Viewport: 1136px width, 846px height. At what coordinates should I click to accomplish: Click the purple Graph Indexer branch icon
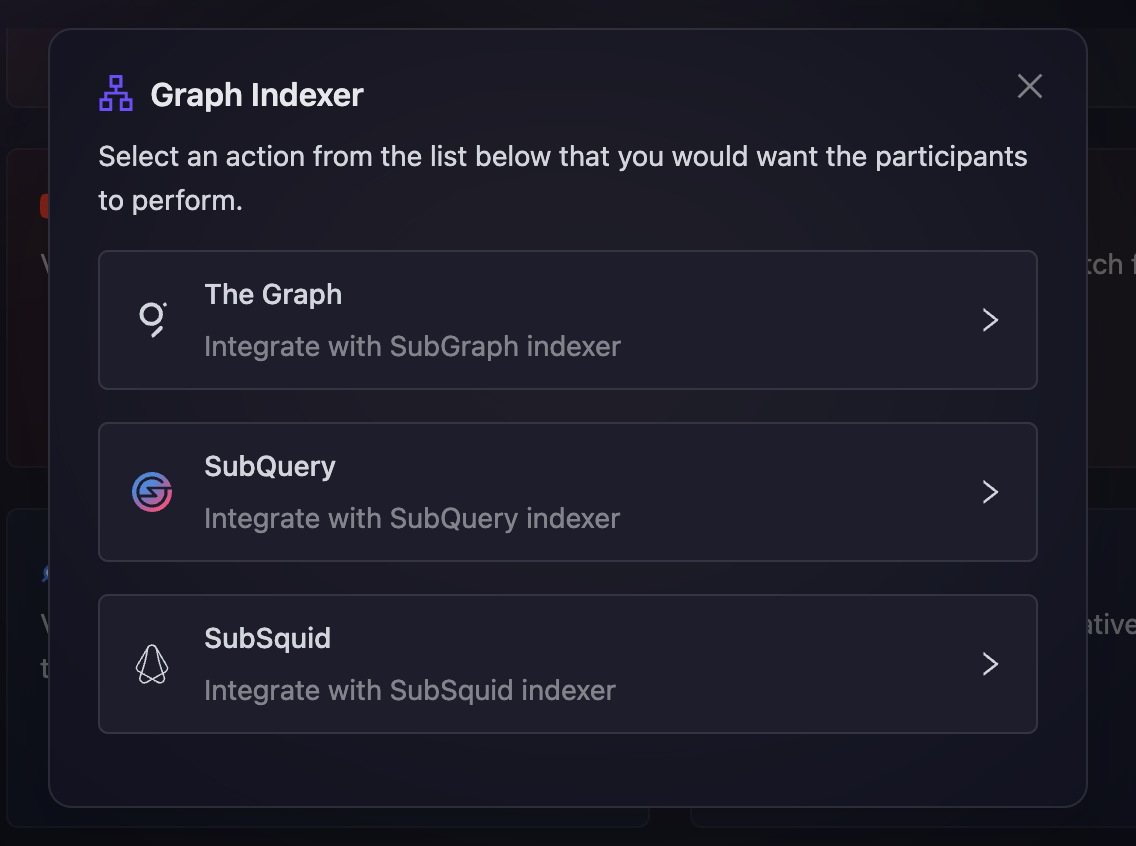pos(114,92)
